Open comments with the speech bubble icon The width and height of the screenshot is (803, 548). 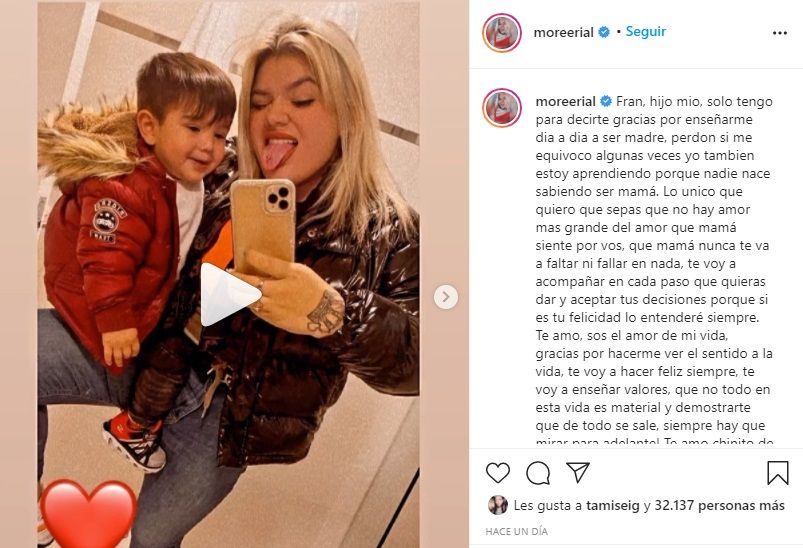pyautogui.click(x=538, y=472)
